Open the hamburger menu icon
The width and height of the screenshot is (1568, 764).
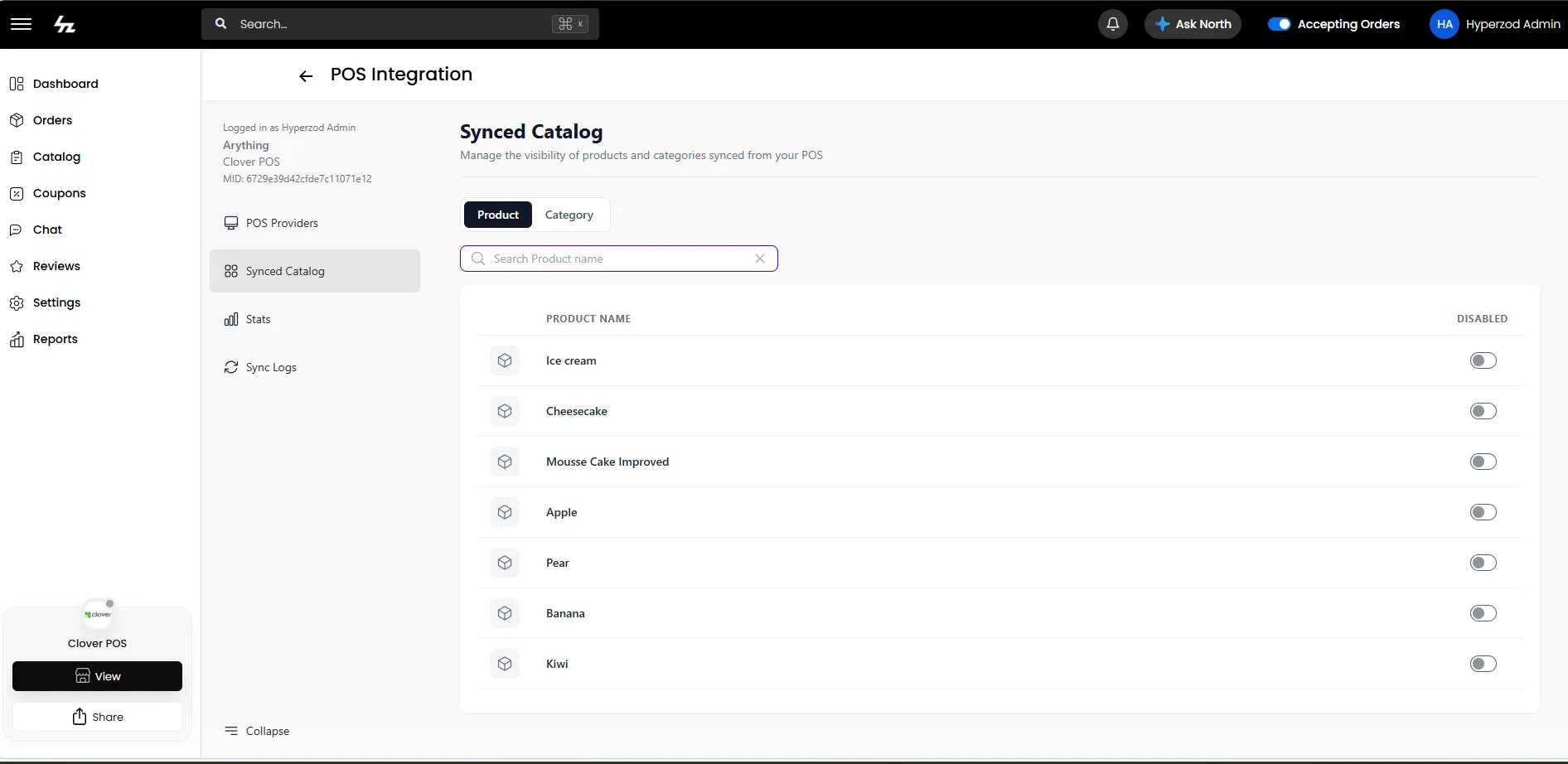click(21, 24)
